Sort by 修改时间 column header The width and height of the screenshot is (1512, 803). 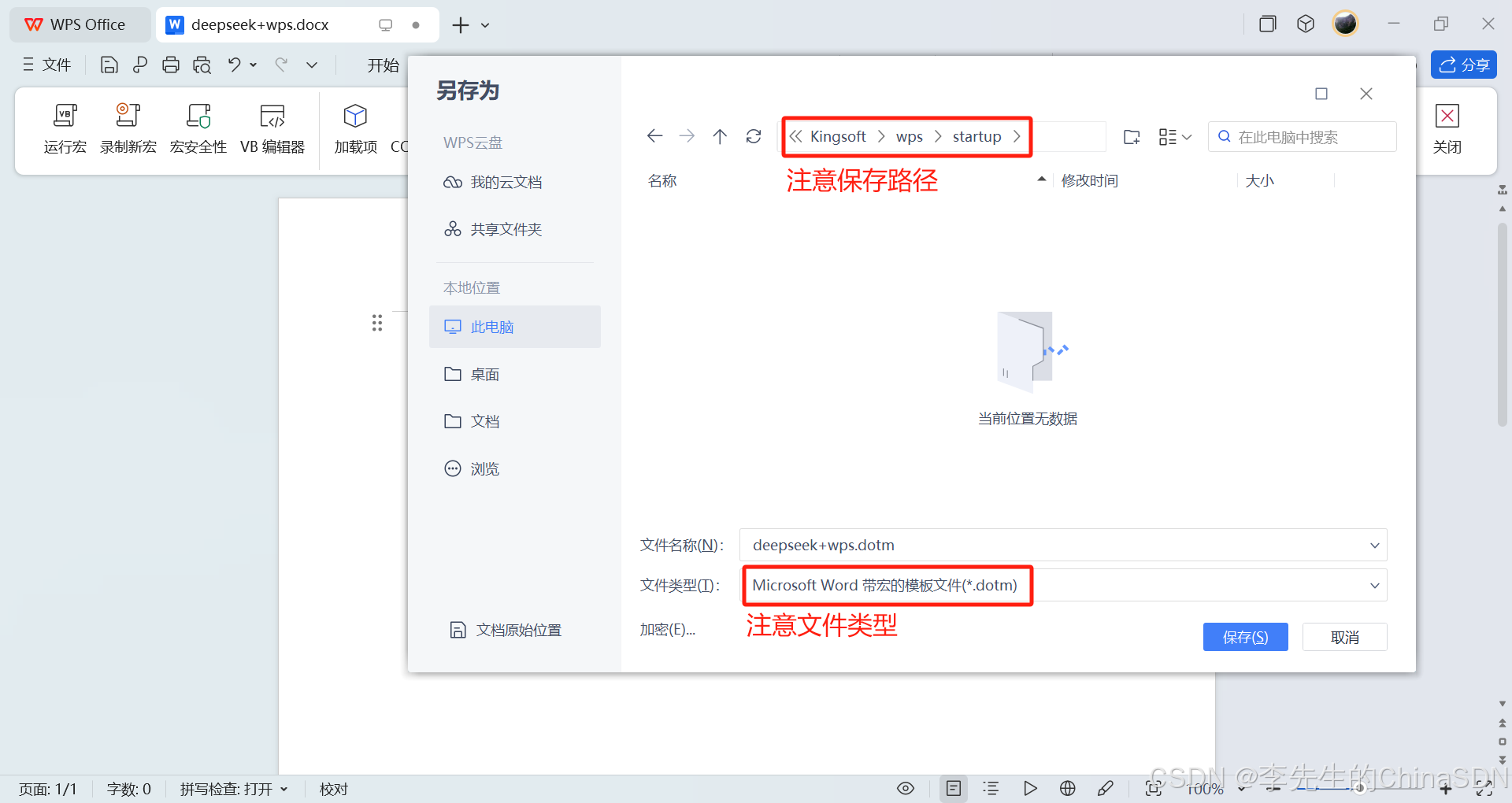[1090, 181]
